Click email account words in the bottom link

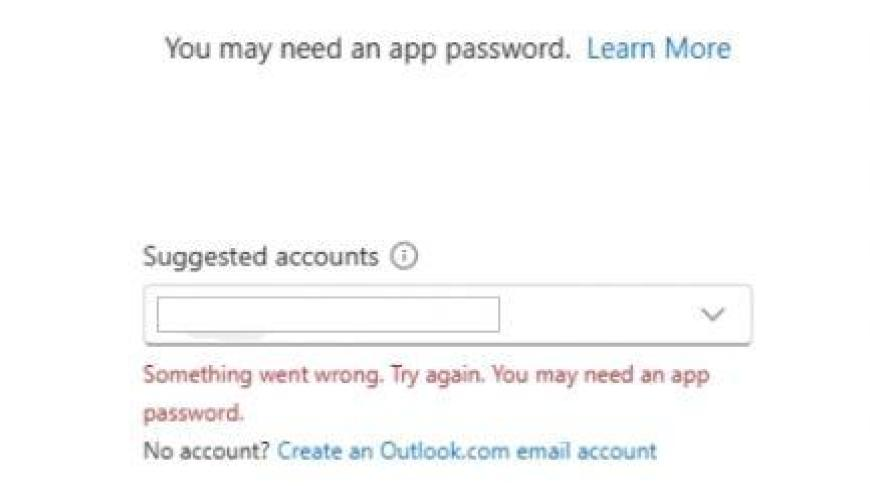[x=586, y=451]
